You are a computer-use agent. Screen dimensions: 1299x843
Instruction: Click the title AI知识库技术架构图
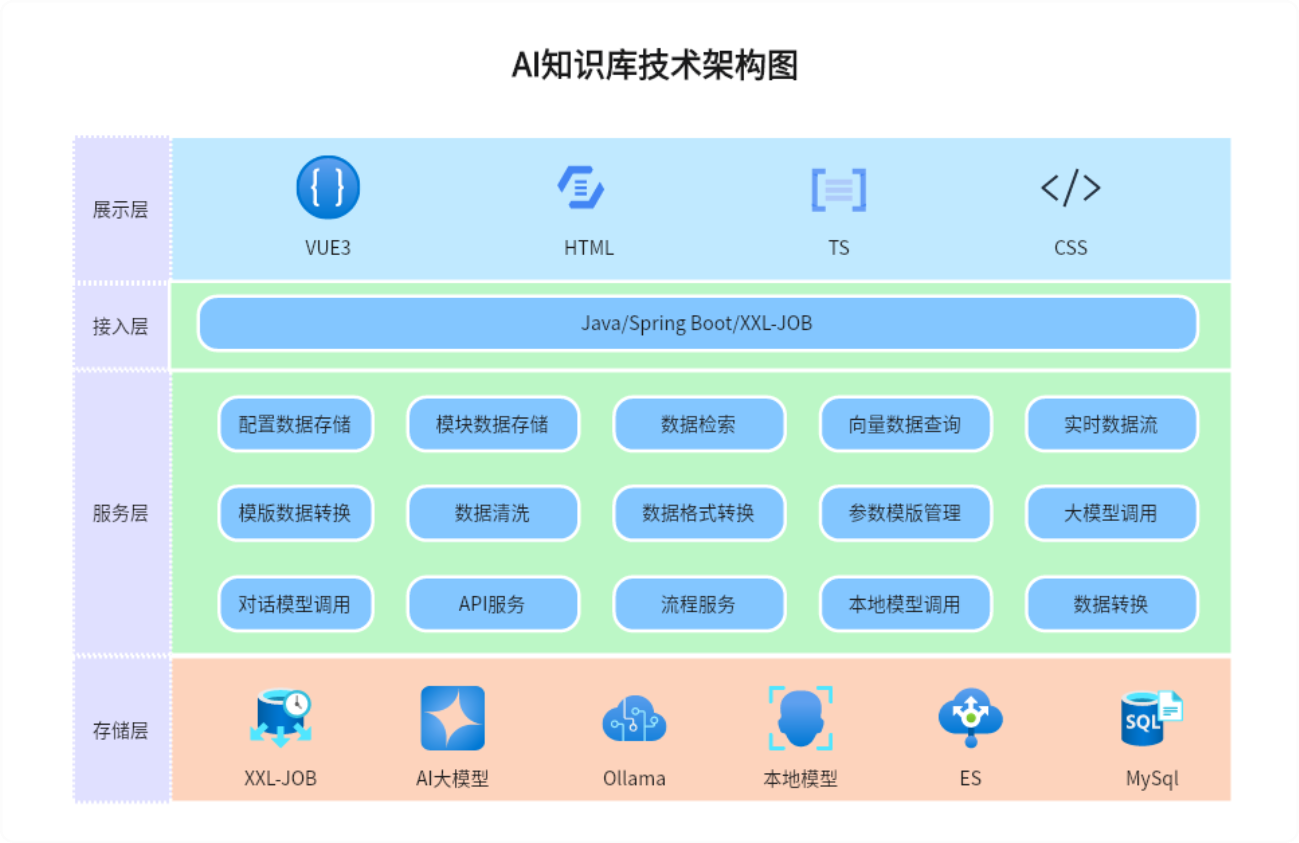pyautogui.click(x=655, y=65)
